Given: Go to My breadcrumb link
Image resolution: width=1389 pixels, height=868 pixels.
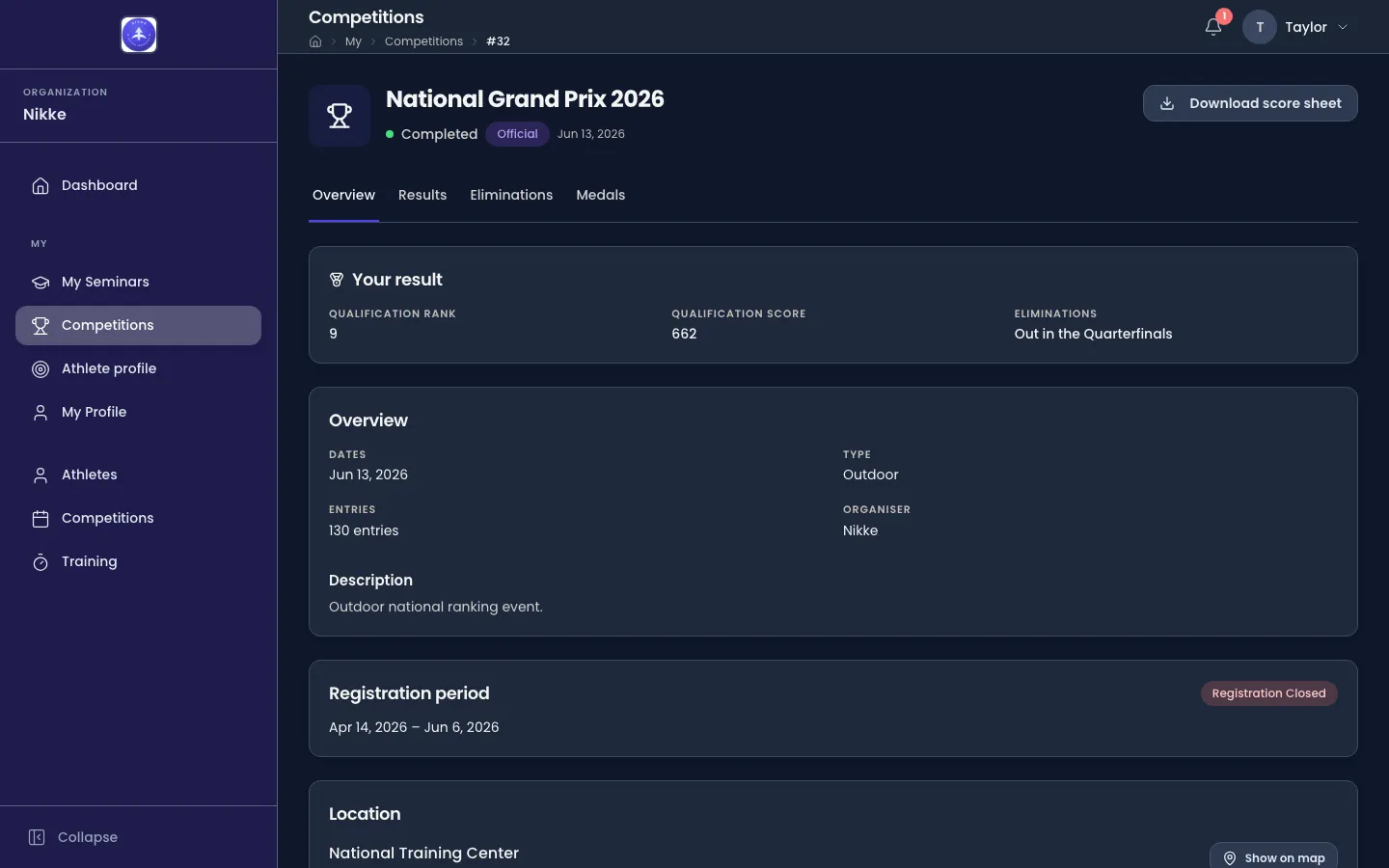Looking at the screenshot, I should (353, 41).
